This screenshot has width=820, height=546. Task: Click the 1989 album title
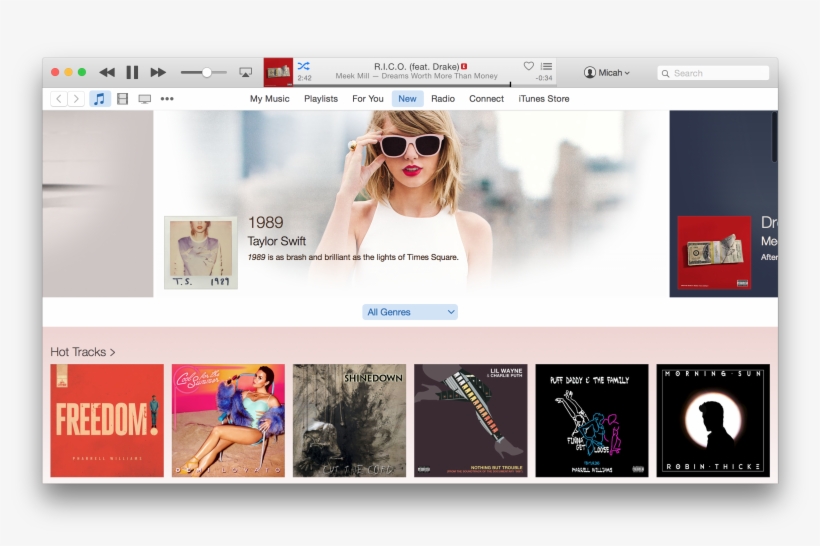click(x=266, y=222)
